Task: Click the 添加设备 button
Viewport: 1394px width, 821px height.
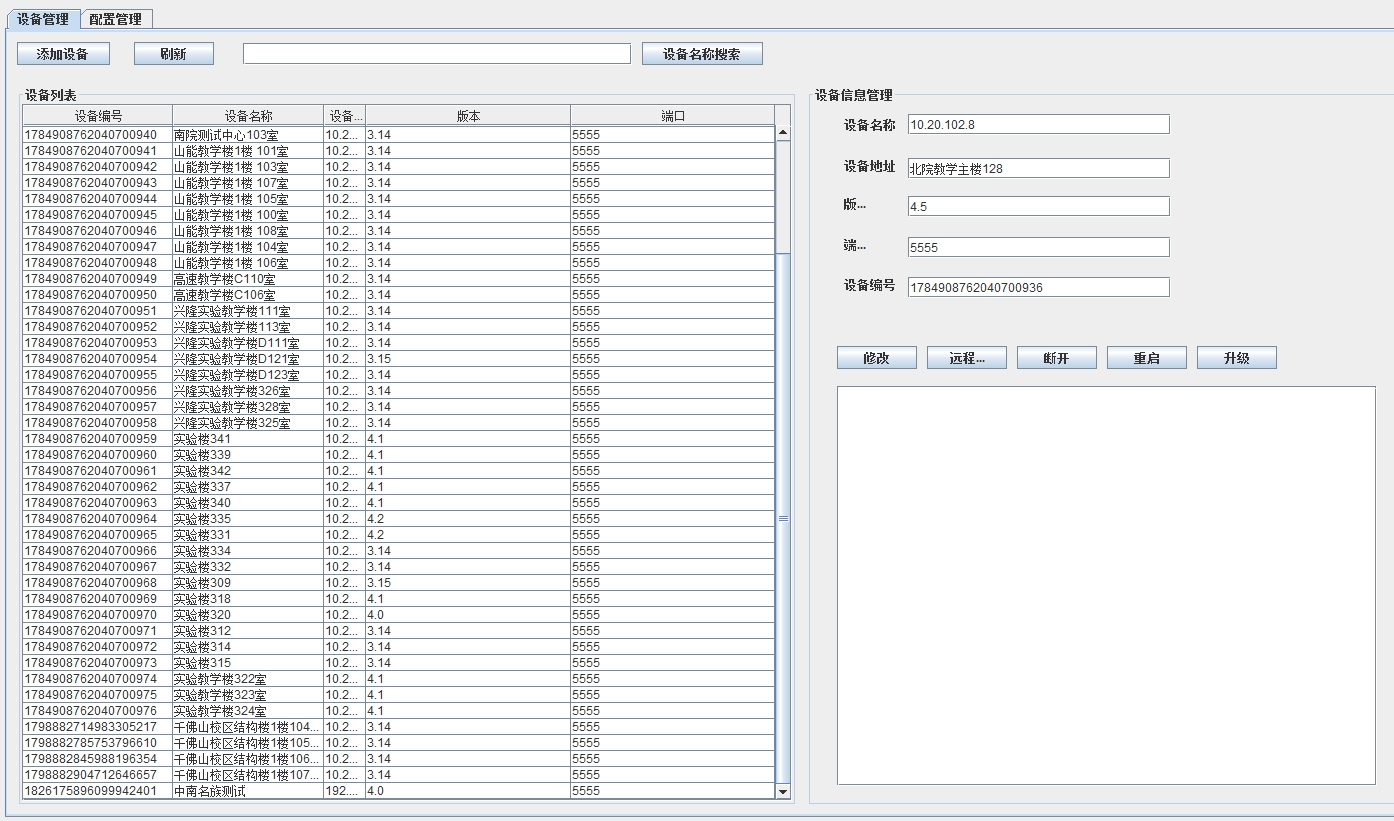Action: 63,54
